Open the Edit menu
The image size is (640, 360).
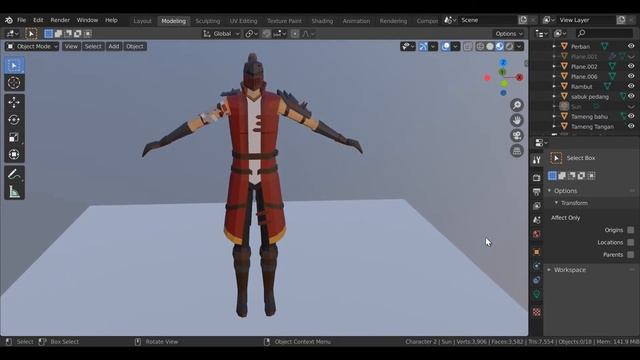[x=38, y=20]
